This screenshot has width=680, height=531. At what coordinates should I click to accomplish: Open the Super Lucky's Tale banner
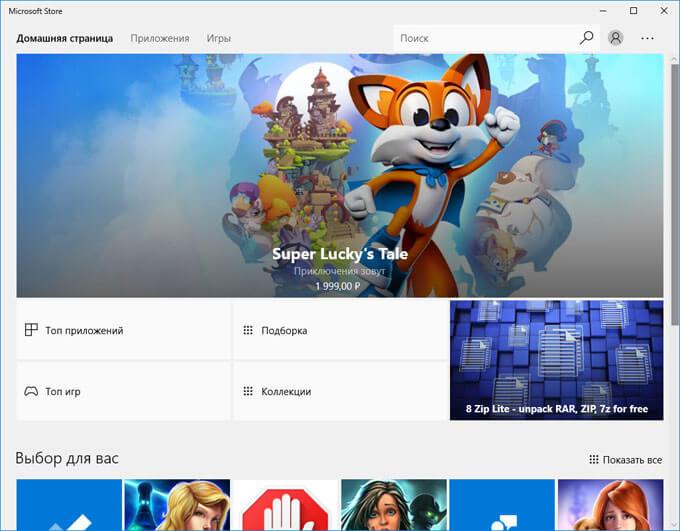340,175
